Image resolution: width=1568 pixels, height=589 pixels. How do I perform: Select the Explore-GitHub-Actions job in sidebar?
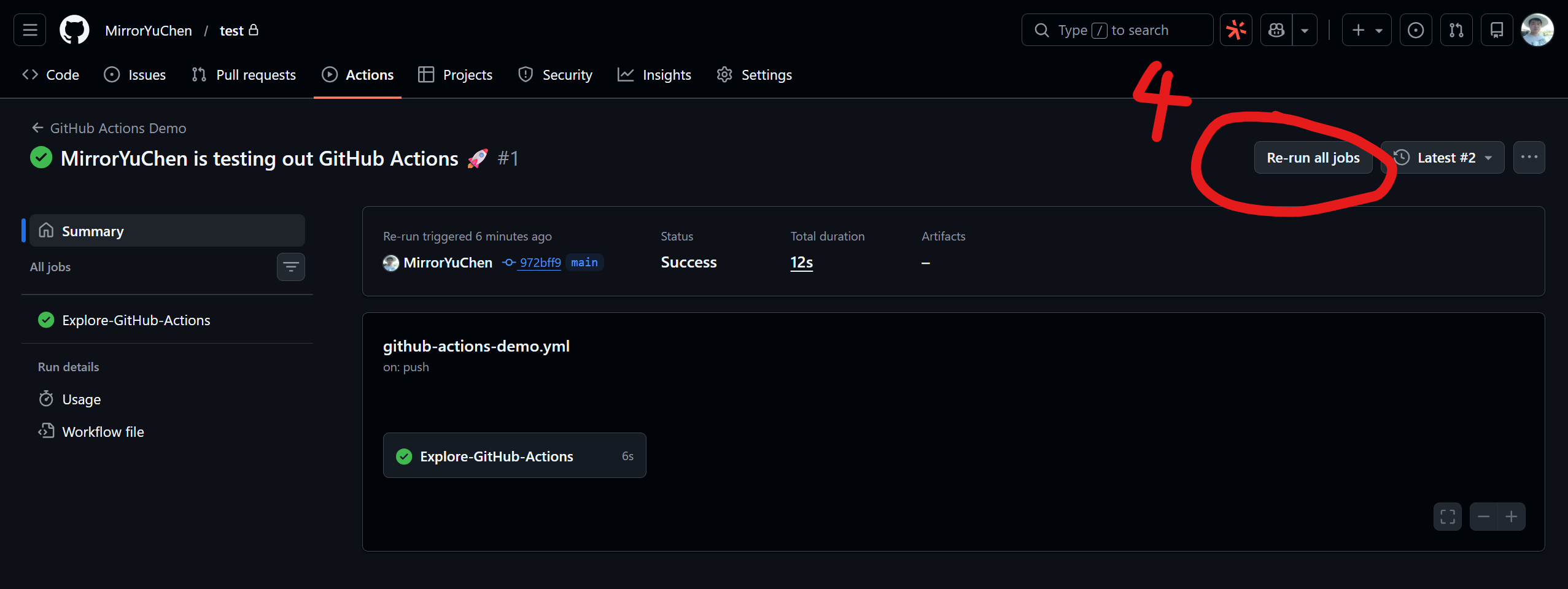tap(136, 320)
